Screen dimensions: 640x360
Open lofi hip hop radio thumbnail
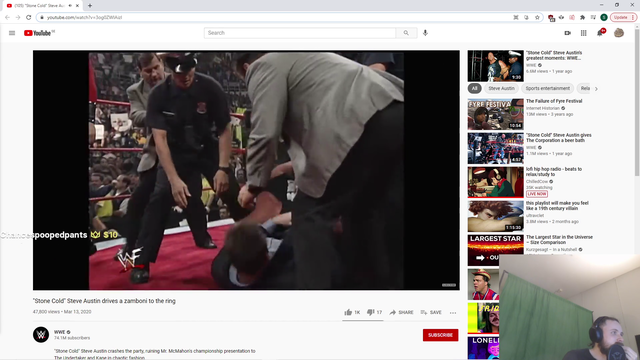coord(496,182)
